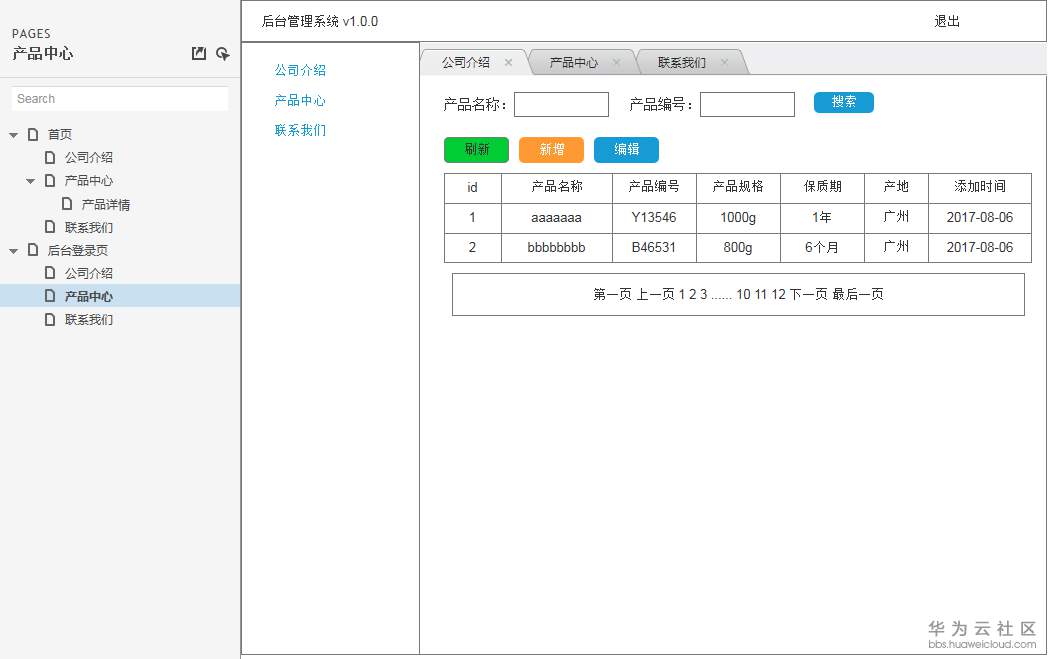Click the 保质期 column header
The image size is (1050, 659).
822,188
